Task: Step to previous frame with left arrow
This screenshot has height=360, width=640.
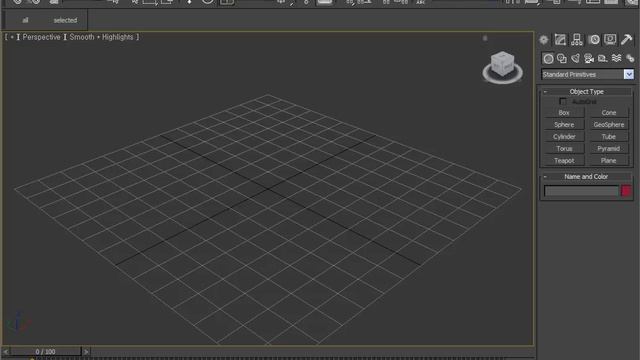Action: click(6, 351)
